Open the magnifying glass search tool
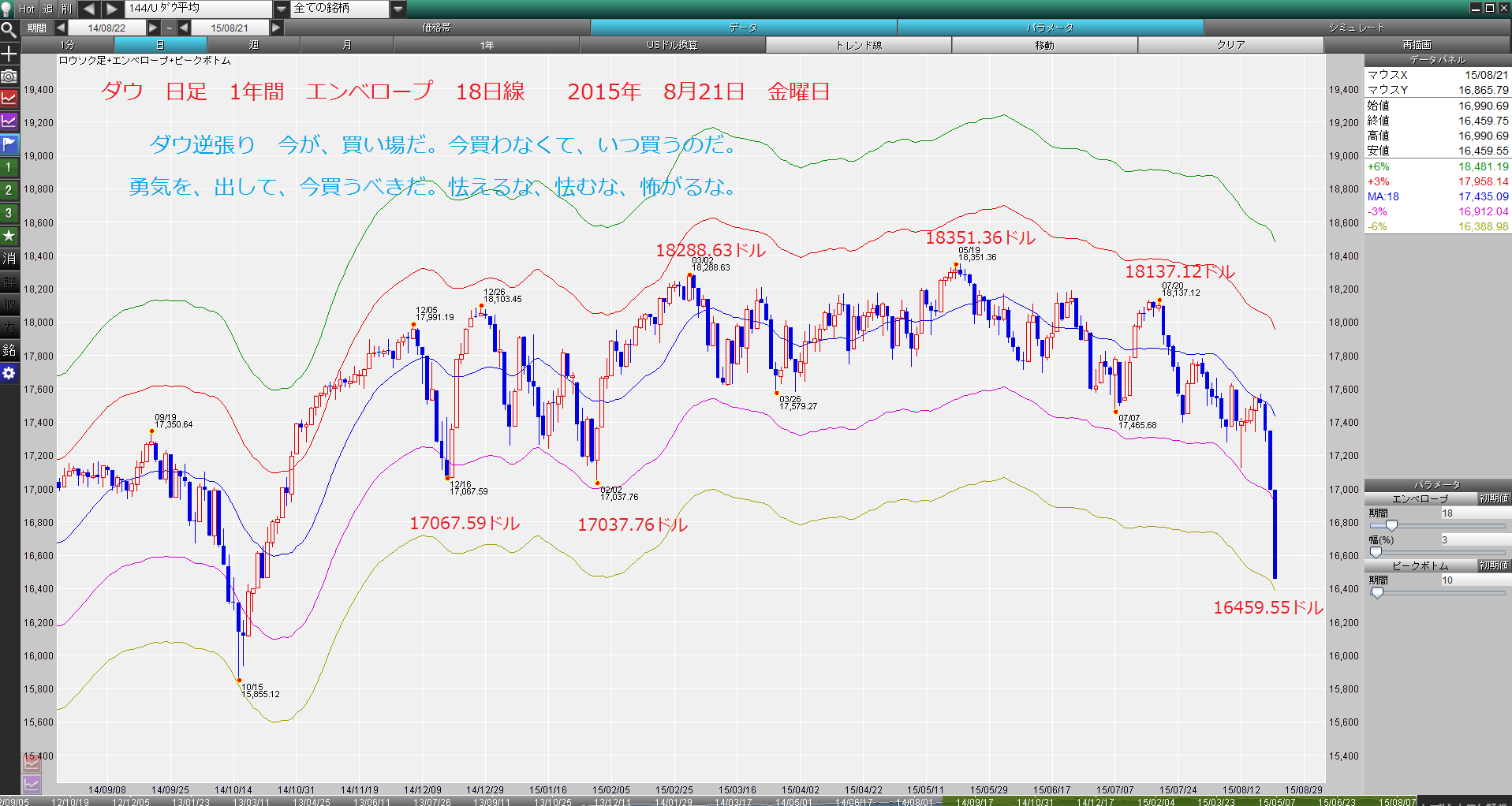 [9, 30]
